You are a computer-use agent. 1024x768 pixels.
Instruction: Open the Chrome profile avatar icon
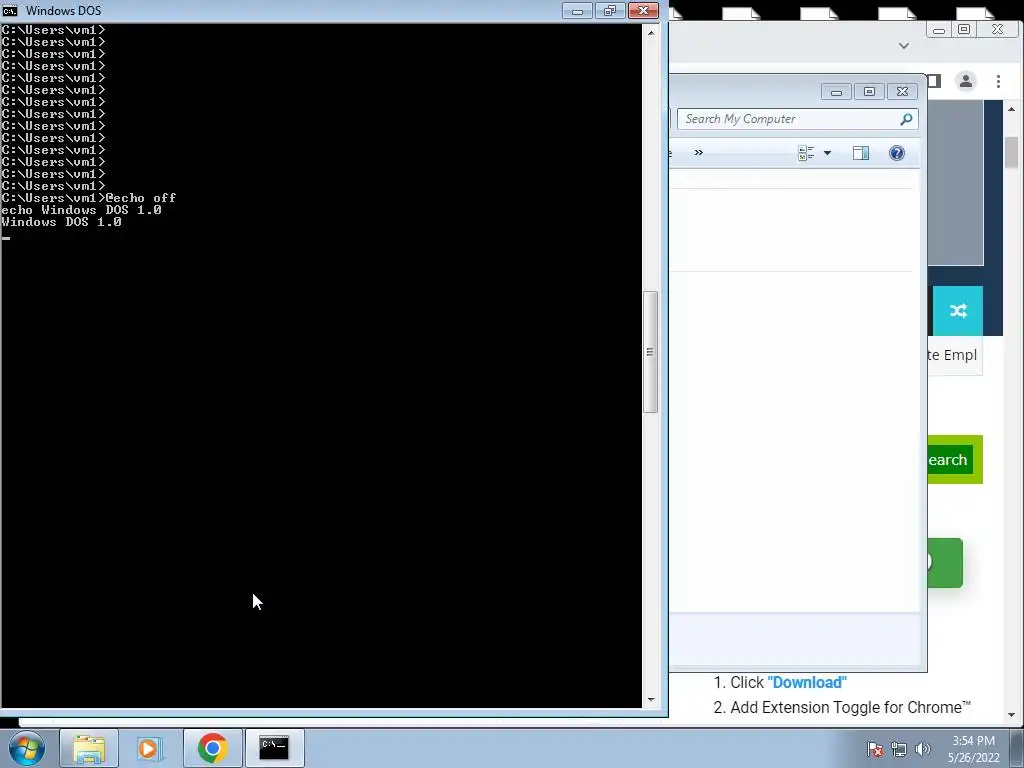965,81
